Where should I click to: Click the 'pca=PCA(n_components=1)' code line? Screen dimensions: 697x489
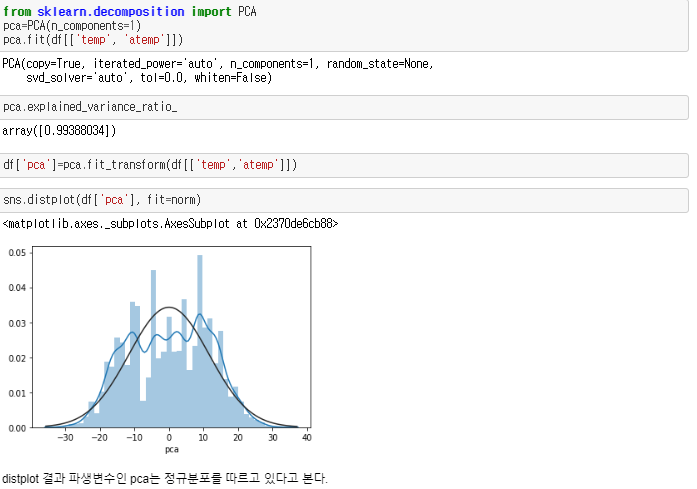click(72, 26)
